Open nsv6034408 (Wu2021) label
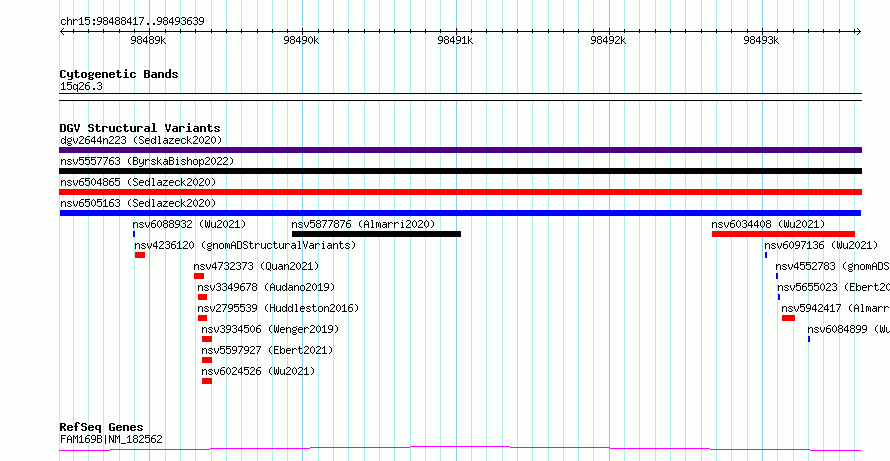This screenshot has height=461, width=890. (x=769, y=224)
